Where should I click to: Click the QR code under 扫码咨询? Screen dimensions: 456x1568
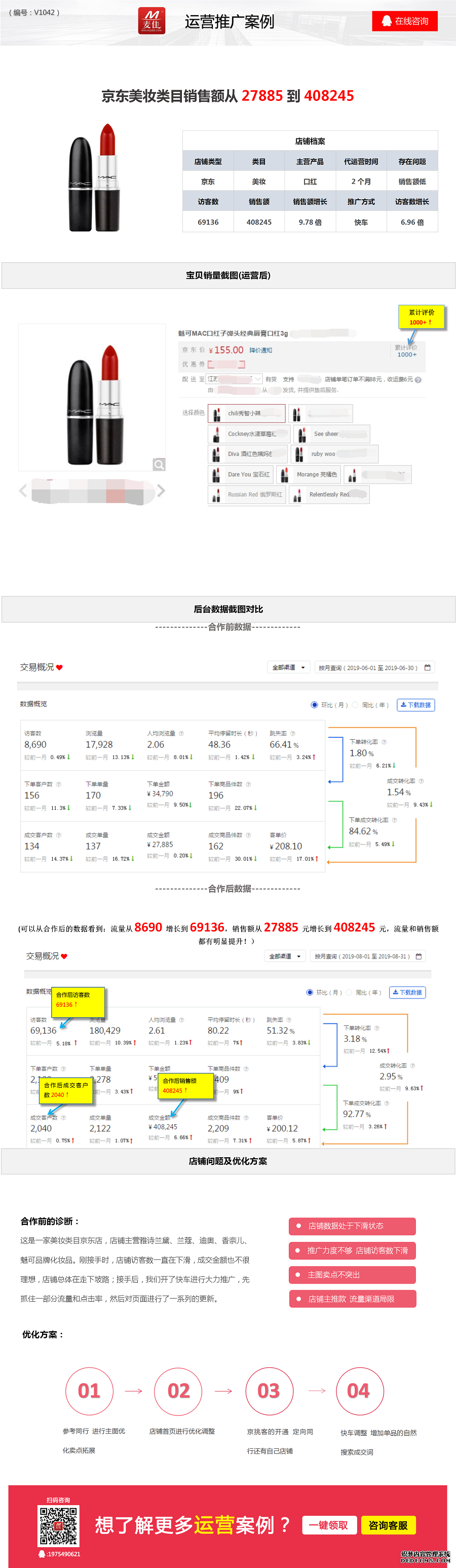point(58,1526)
